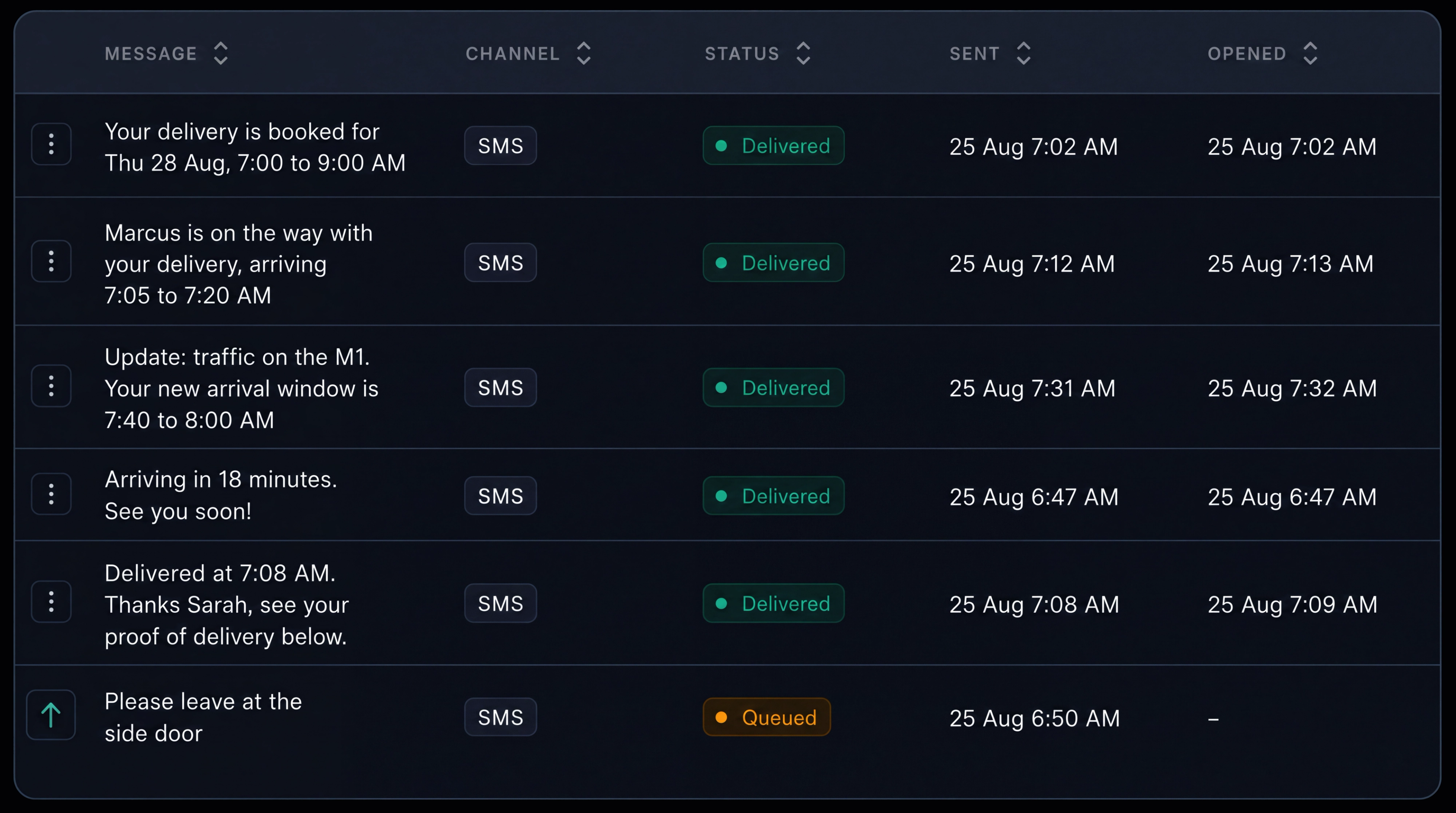Click Delivered status badge sent 25 Aug 7:08 AM

[x=773, y=603]
